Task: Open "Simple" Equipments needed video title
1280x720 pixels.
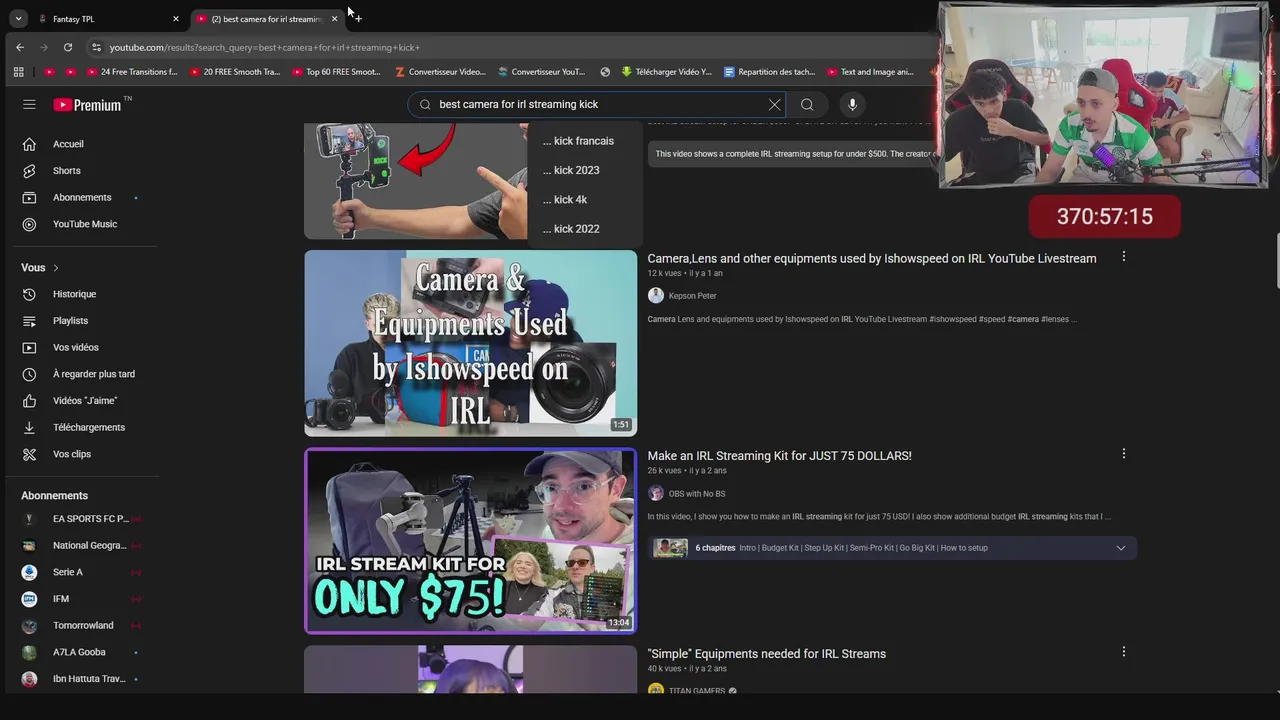Action: point(766,653)
